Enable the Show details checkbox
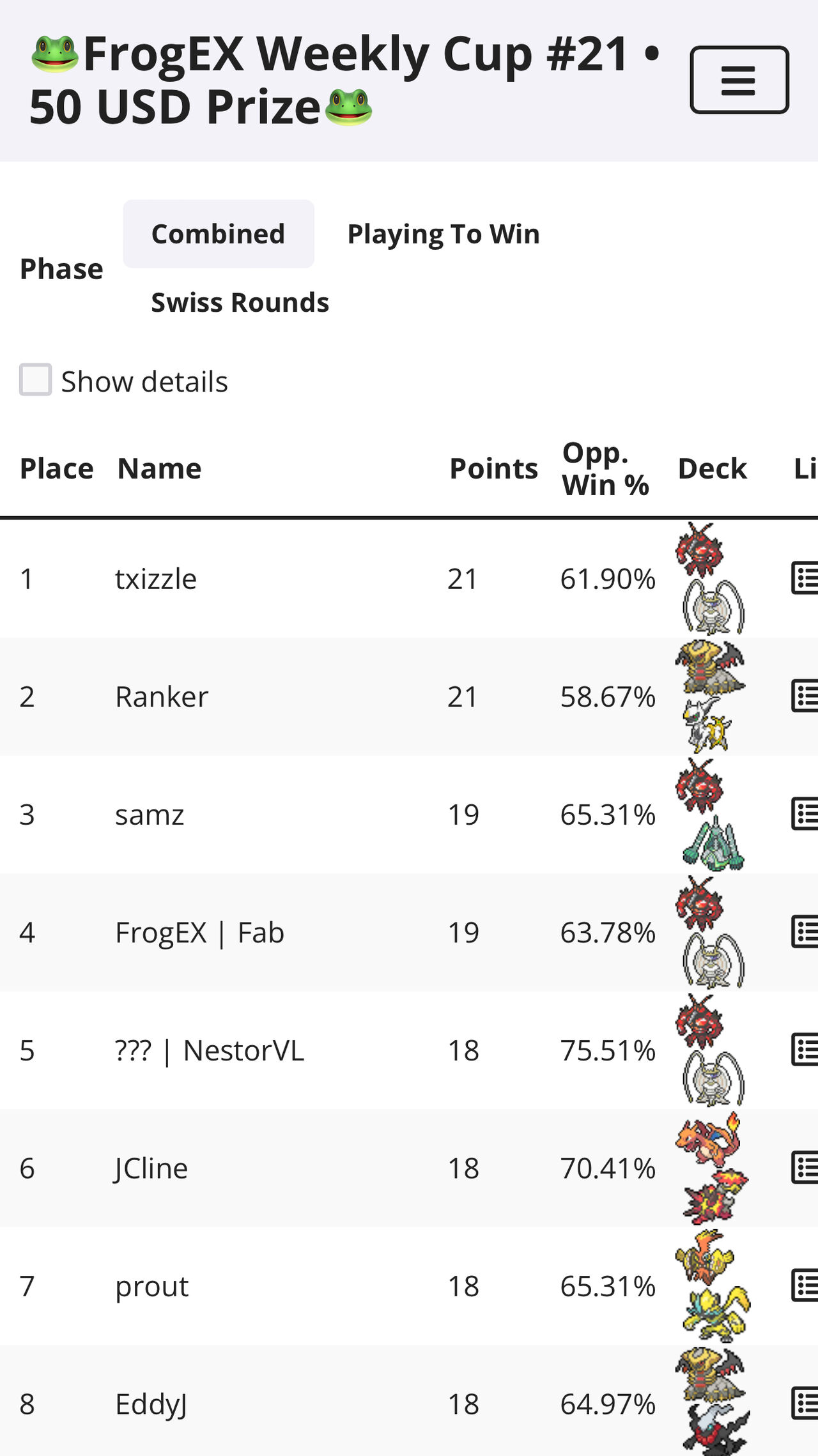The width and height of the screenshot is (818, 1456). point(35,380)
